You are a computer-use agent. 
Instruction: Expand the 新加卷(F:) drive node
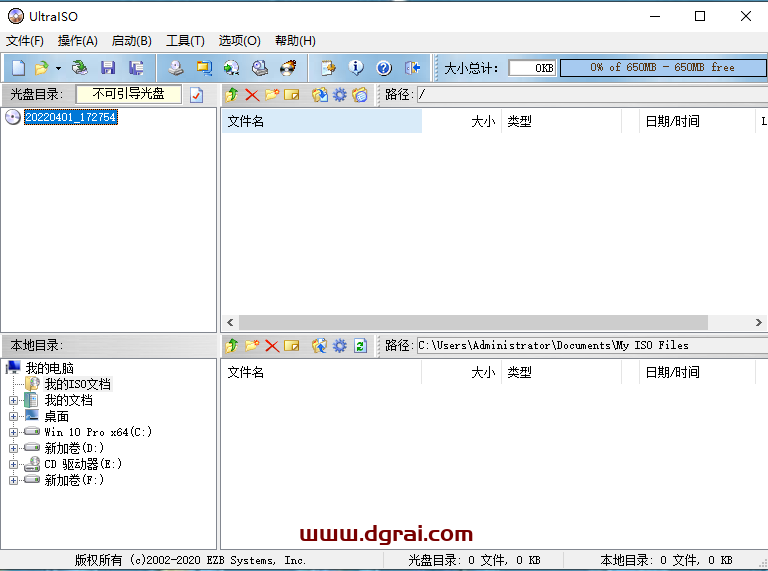click(13, 480)
